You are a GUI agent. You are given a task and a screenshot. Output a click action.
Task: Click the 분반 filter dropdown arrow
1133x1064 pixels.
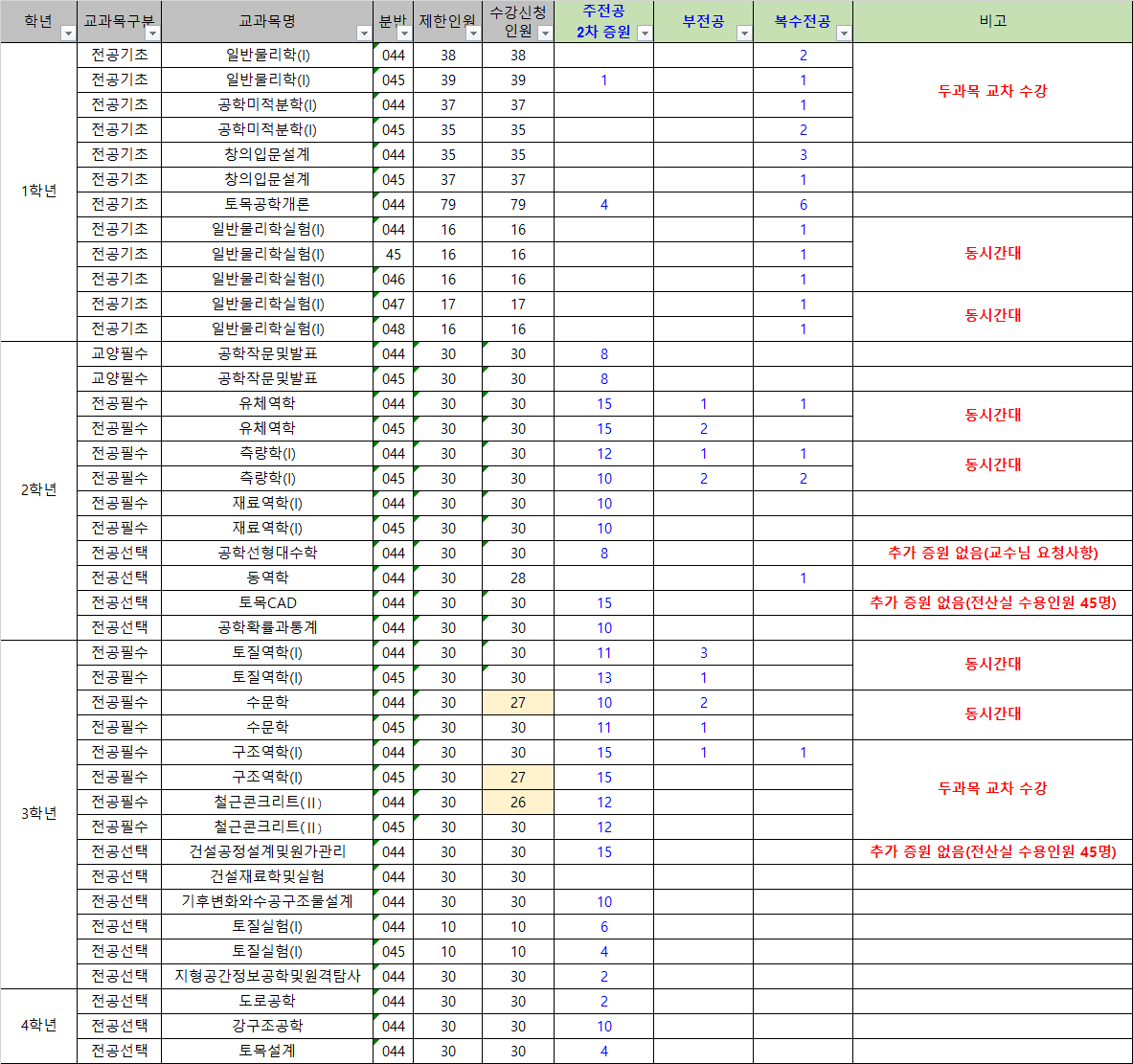pyautogui.click(x=404, y=34)
